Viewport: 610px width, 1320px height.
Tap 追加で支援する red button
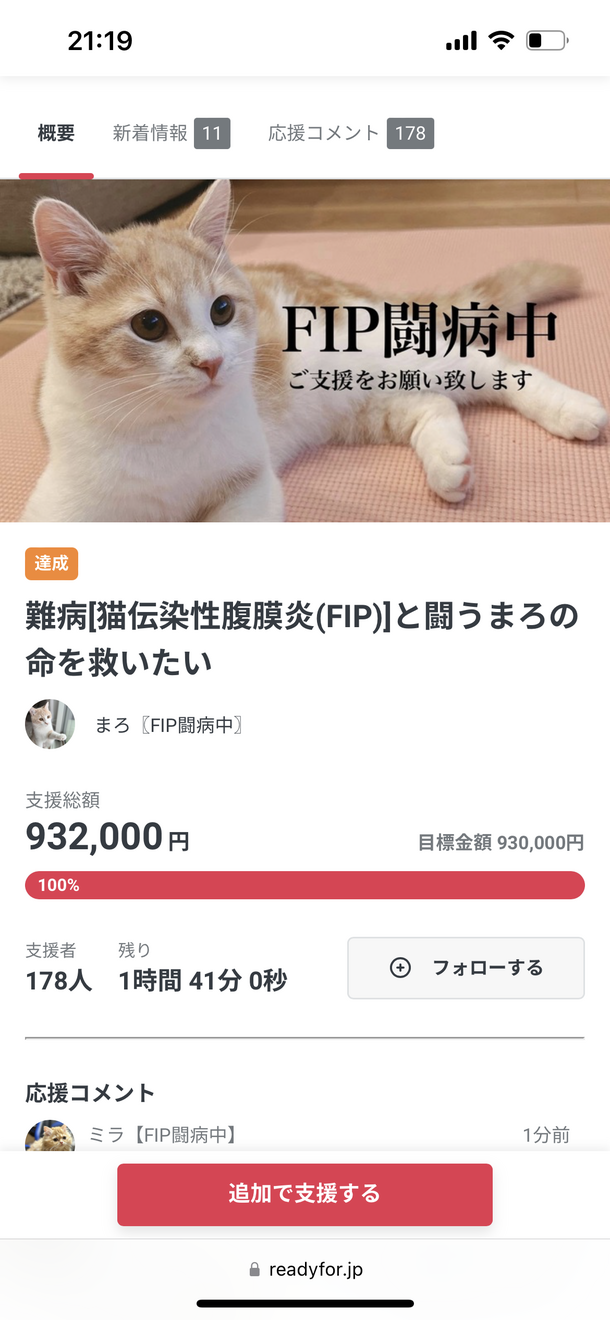(305, 1194)
